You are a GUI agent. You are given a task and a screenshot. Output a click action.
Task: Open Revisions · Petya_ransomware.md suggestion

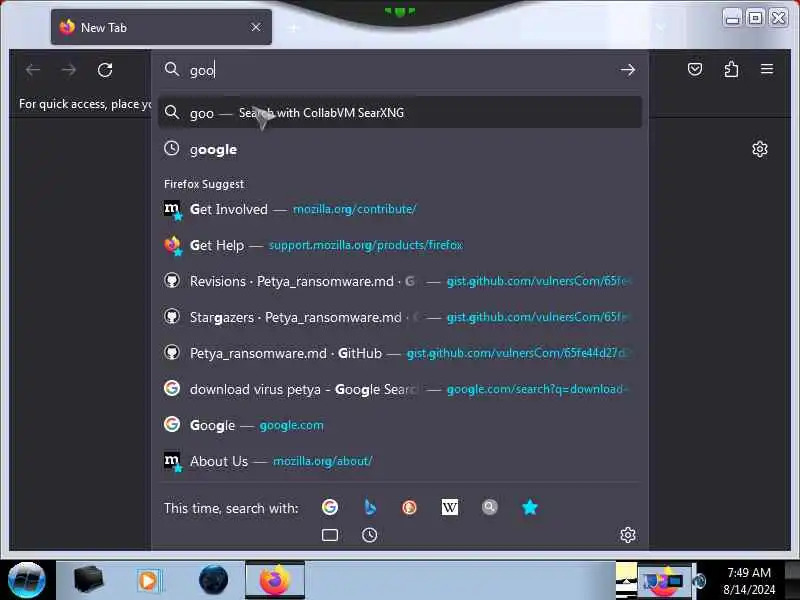coord(400,281)
